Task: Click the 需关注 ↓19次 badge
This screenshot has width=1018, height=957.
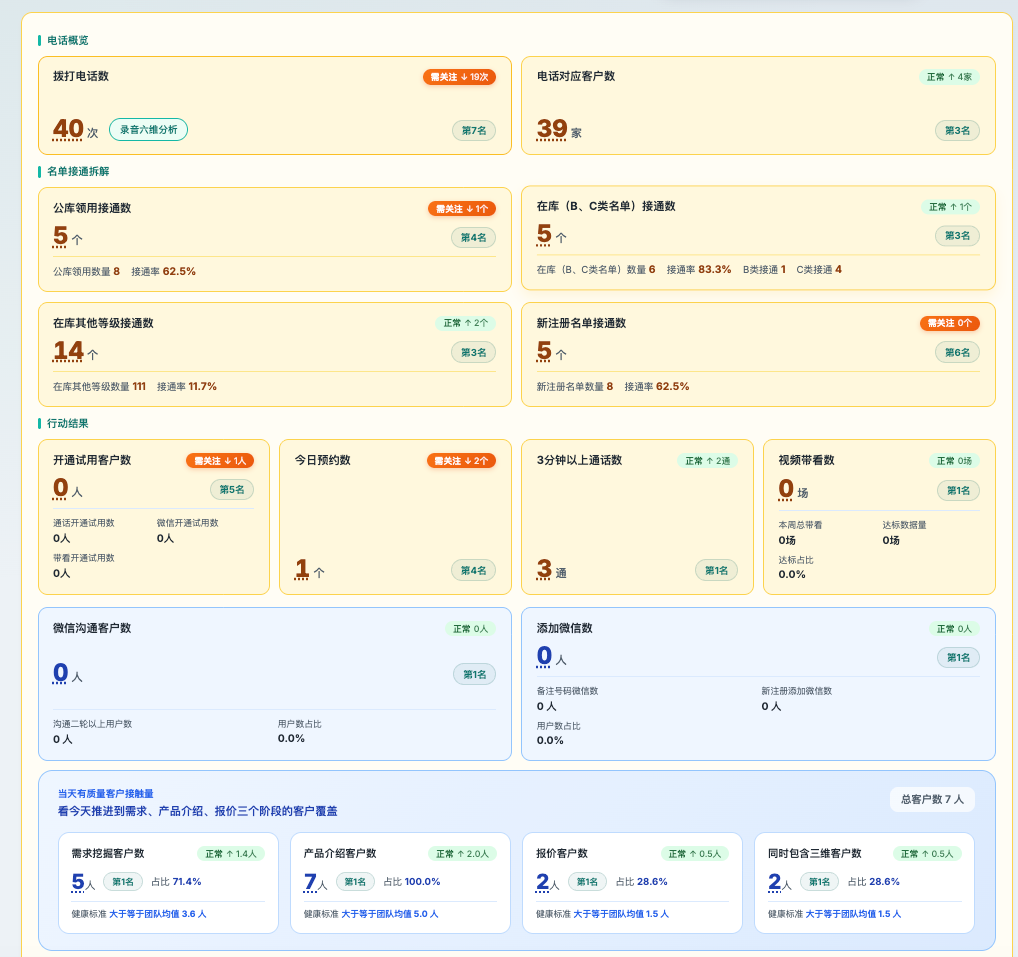Action: [x=459, y=77]
